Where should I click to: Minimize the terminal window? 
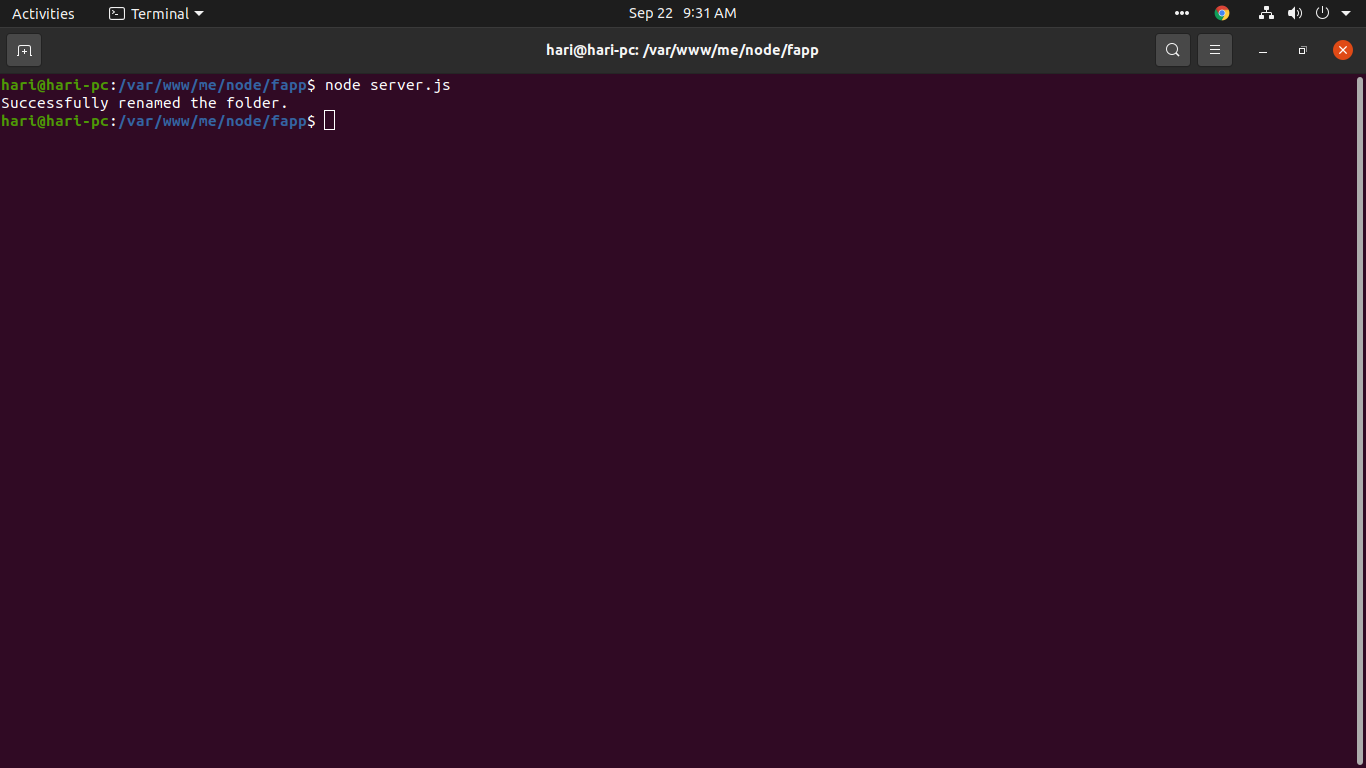coord(1262,50)
